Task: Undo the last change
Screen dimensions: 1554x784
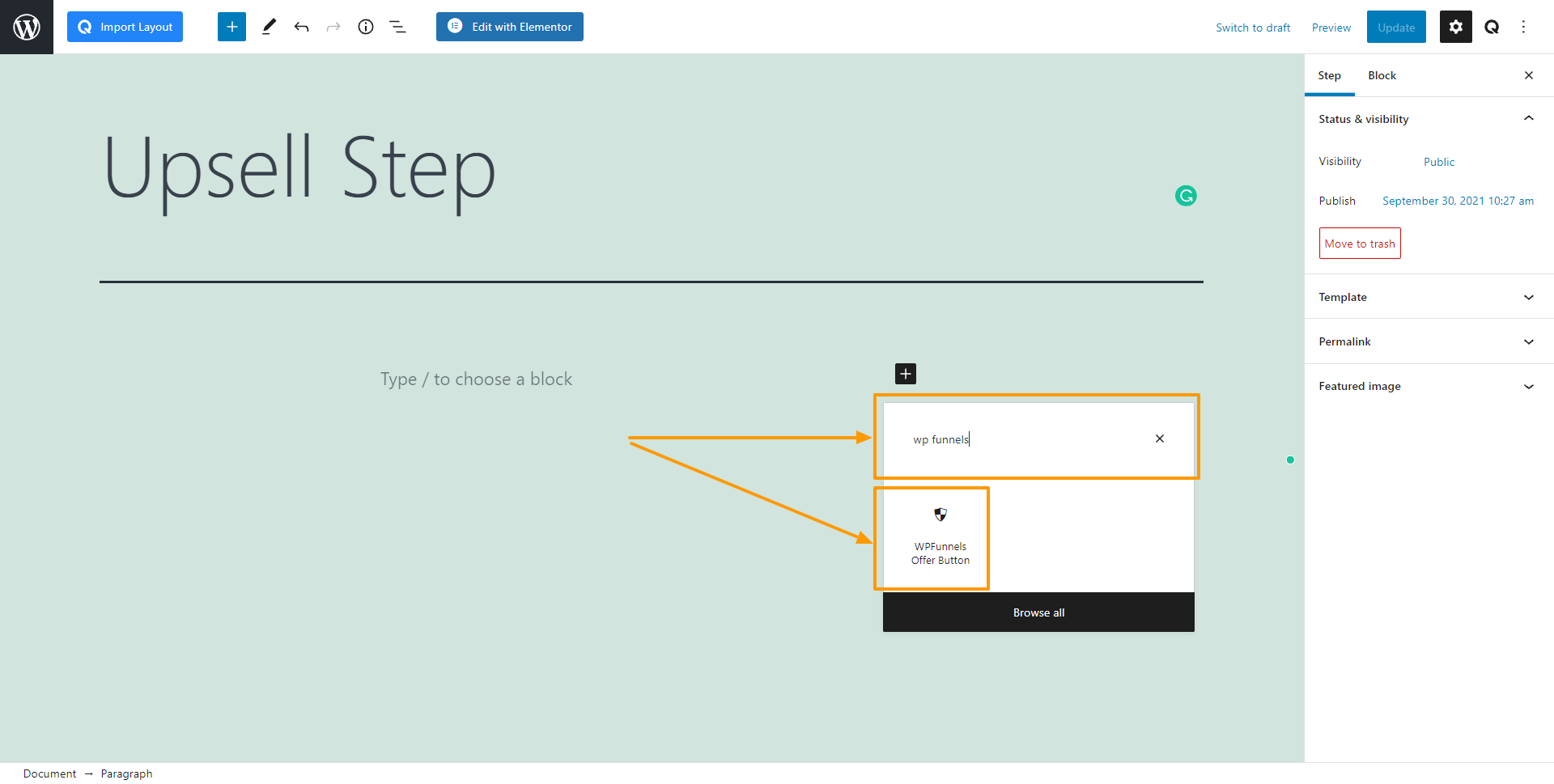Action: click(x=301, y=27)
